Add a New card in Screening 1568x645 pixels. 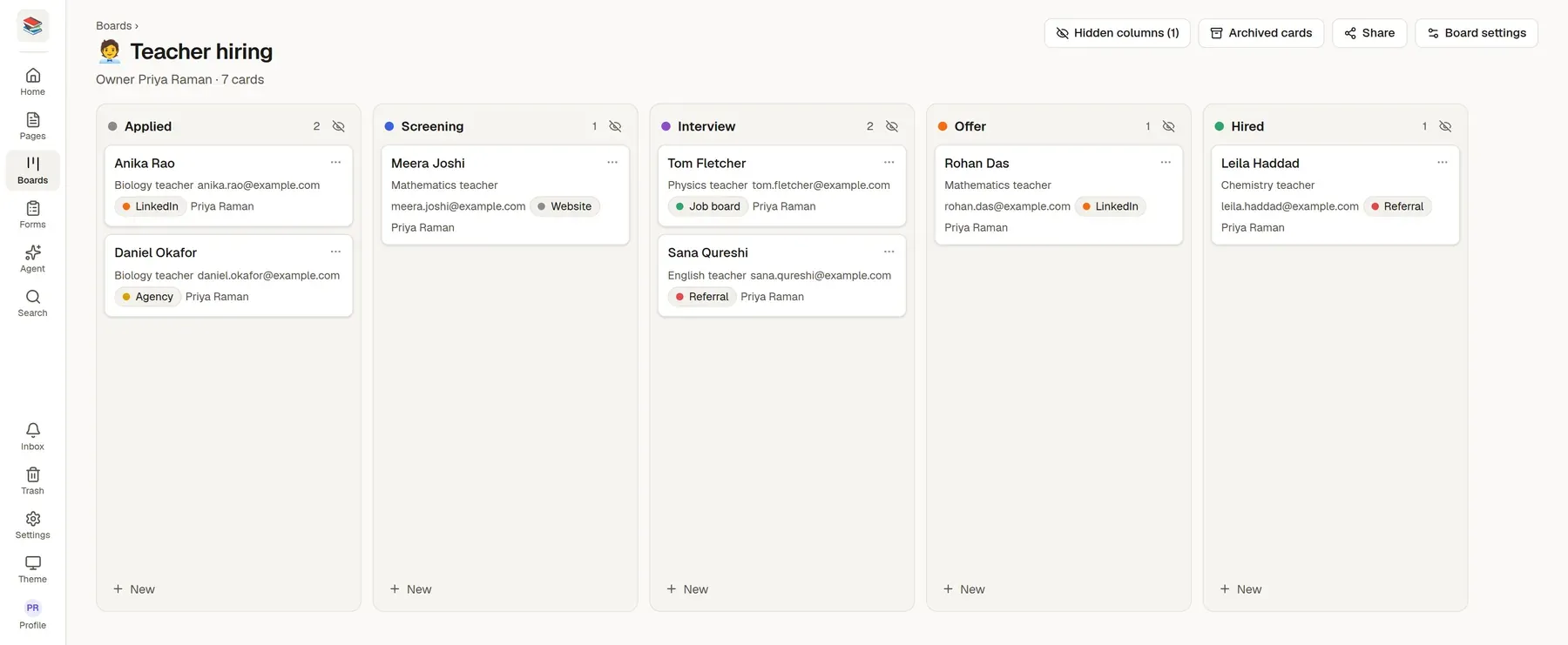tap(411, 589)
